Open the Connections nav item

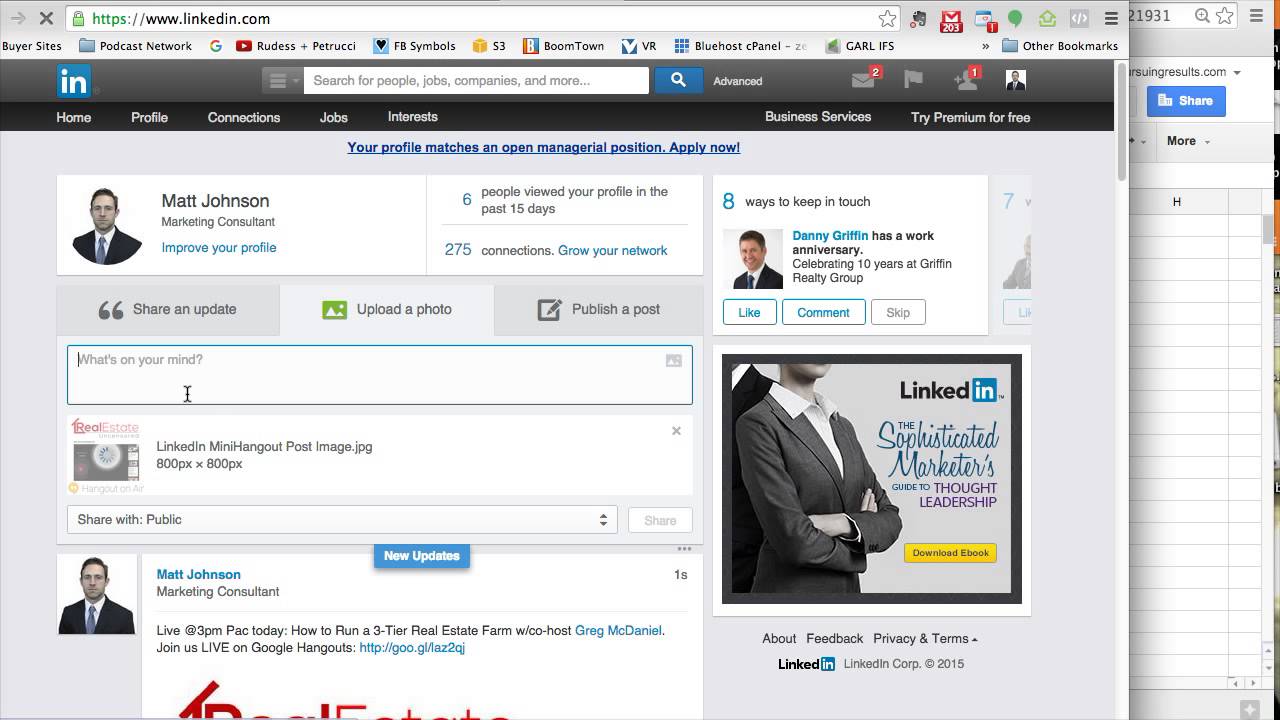click(x=244, y=117)
